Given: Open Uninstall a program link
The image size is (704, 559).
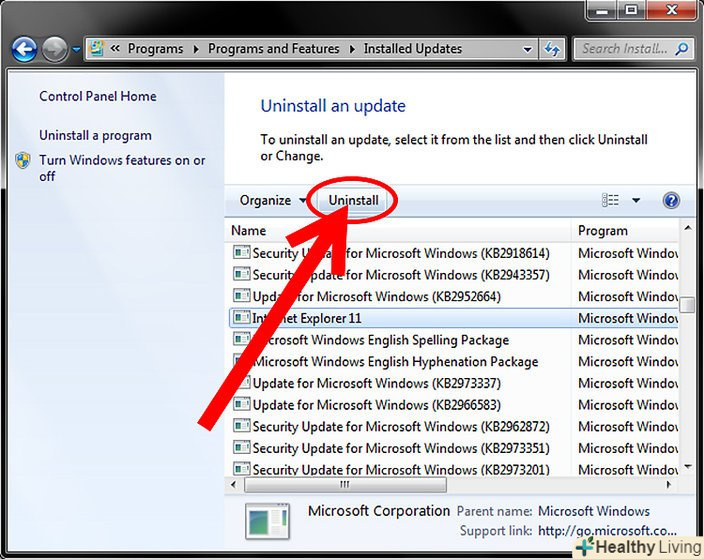Looking at the screenshot, I should click(95, 135).
